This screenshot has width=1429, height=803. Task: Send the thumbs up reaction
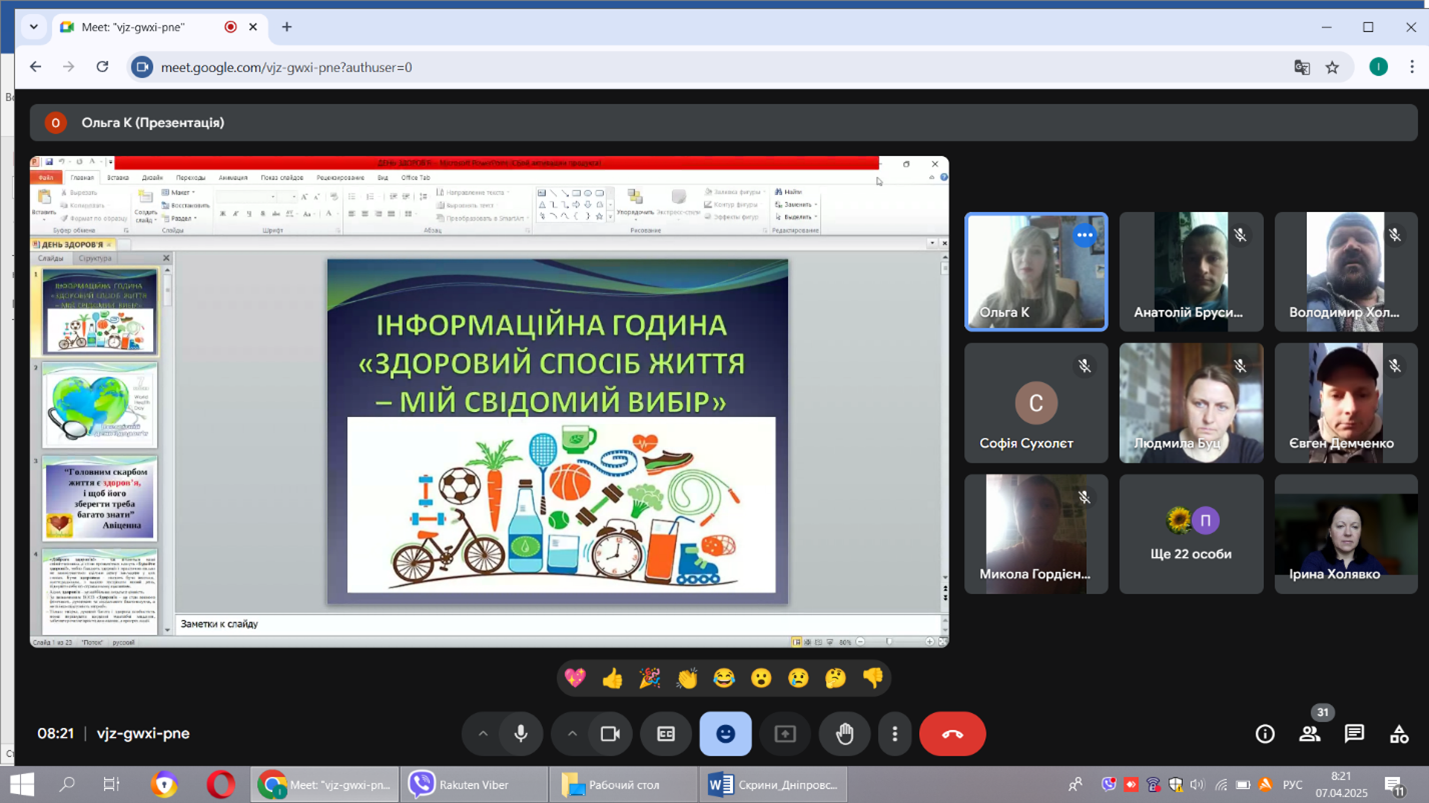612,679
